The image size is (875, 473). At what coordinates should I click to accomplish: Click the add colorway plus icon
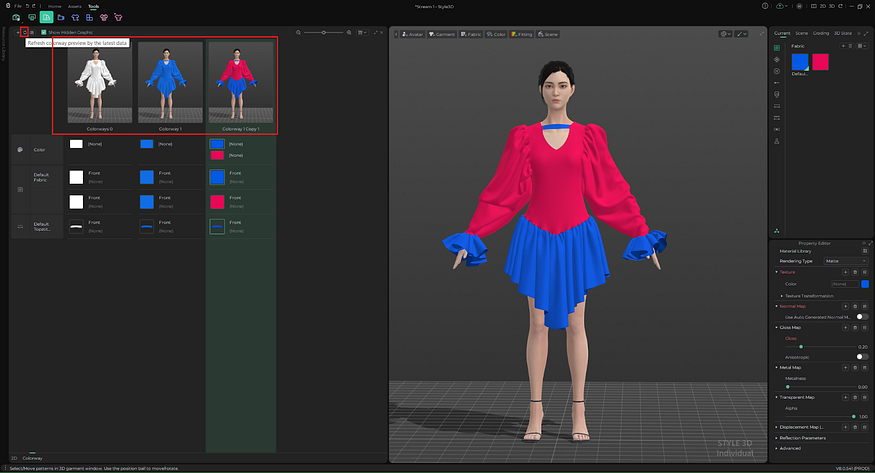click(x=15, y=33)
